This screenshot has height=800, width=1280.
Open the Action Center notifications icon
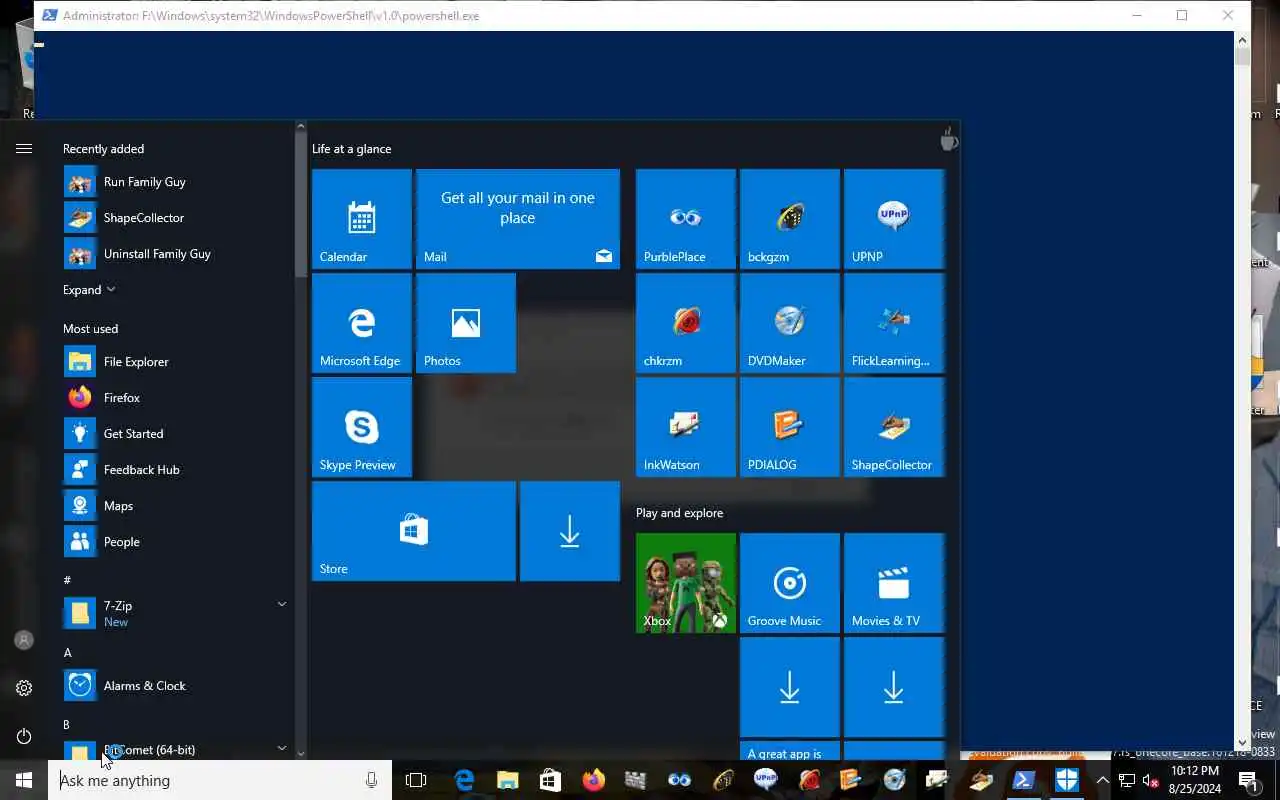[1249, 780]
